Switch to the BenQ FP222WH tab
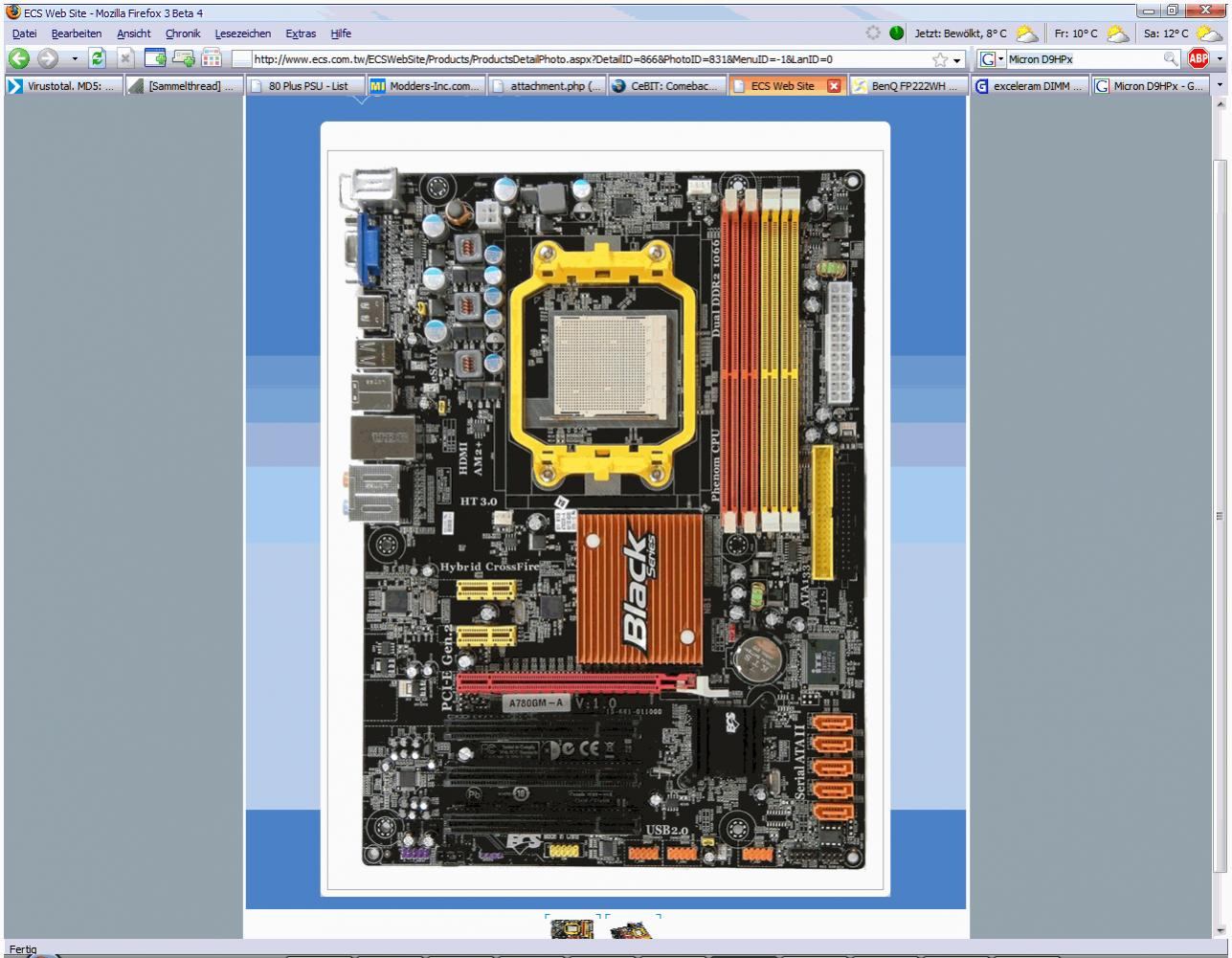Viewport: 1232px width, 958px height. pos(907,86)
